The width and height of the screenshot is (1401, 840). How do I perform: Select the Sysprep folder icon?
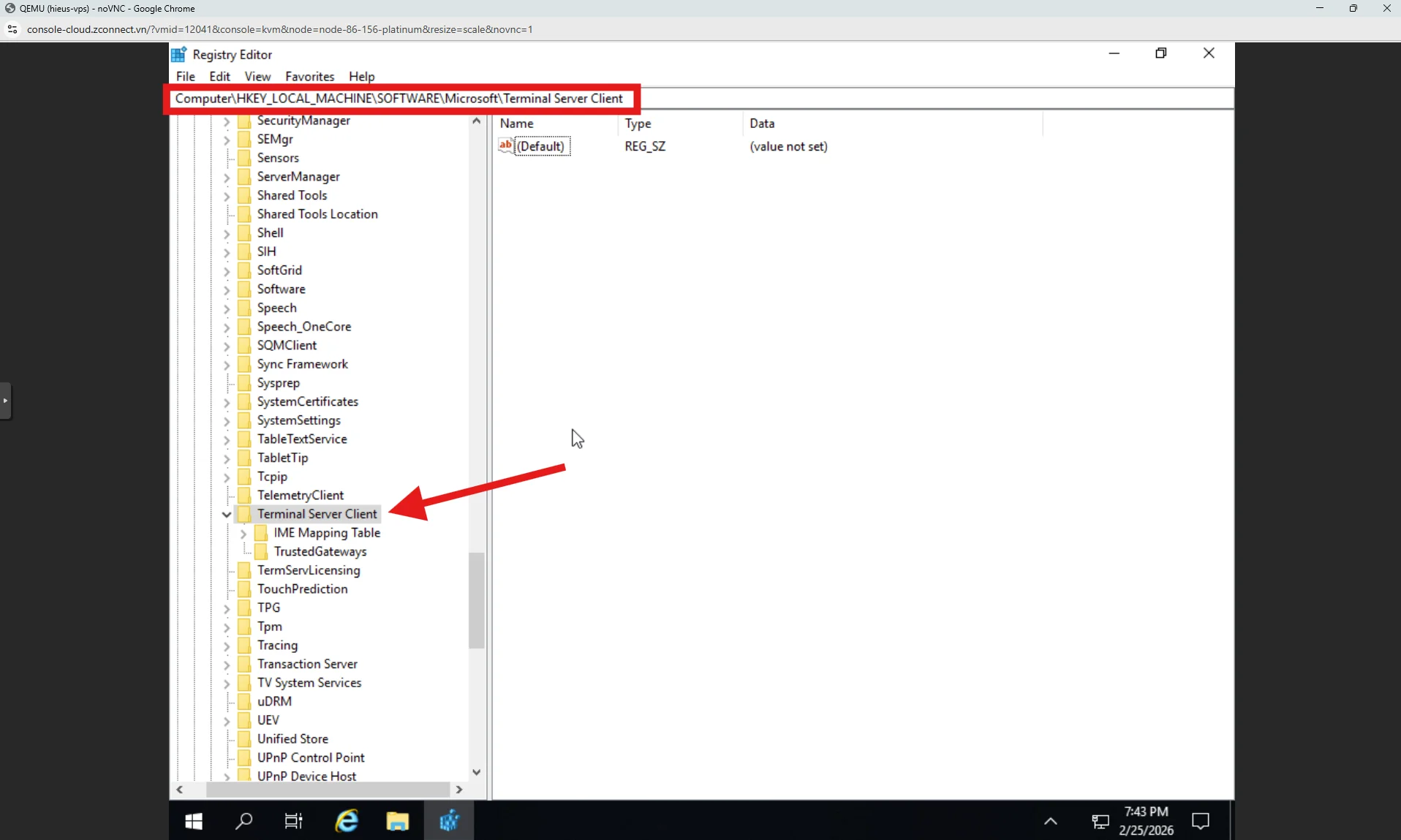[244, 383]
